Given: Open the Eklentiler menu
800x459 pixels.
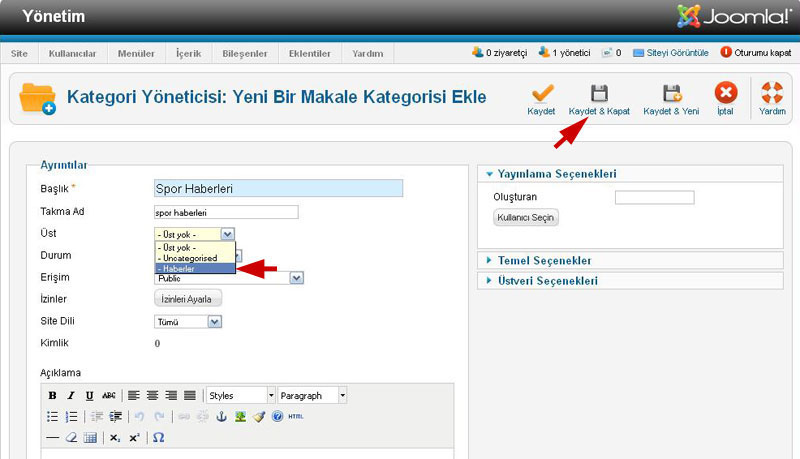Looking at the screenshot, I should [310, 54].
